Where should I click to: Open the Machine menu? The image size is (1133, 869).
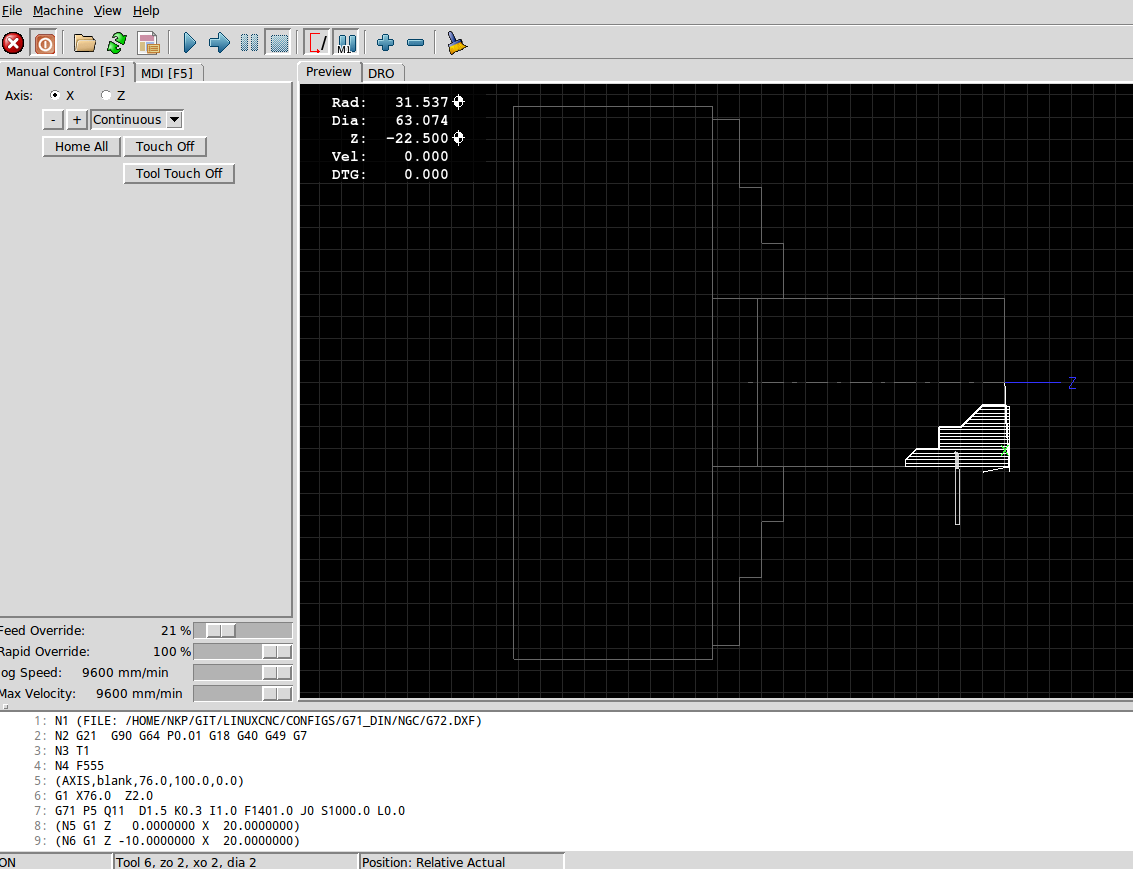58,11
